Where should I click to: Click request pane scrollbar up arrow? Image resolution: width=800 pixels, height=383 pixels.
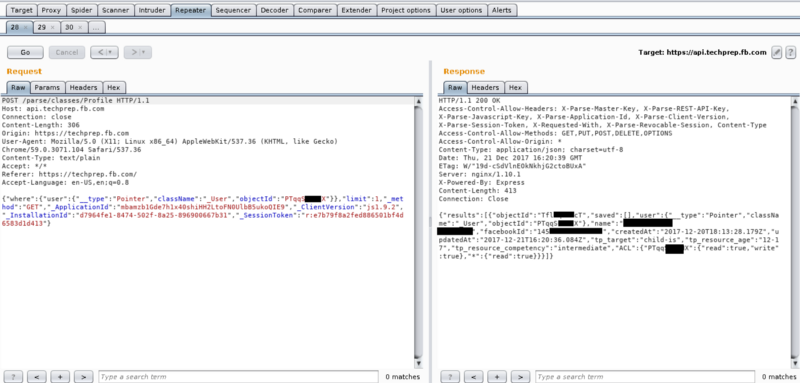pyautogui.click(x=419, y=101)
